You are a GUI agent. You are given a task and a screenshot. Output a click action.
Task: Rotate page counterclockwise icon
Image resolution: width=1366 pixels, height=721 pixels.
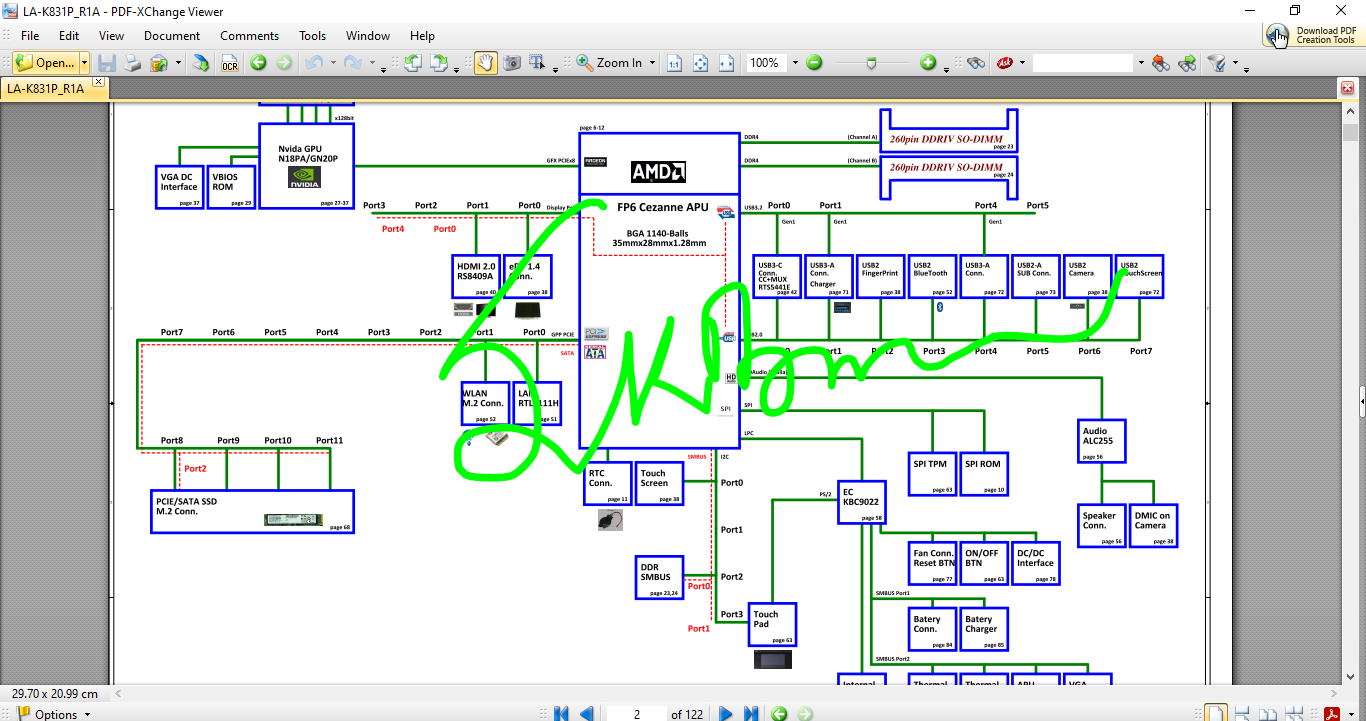tap(413, 63)
